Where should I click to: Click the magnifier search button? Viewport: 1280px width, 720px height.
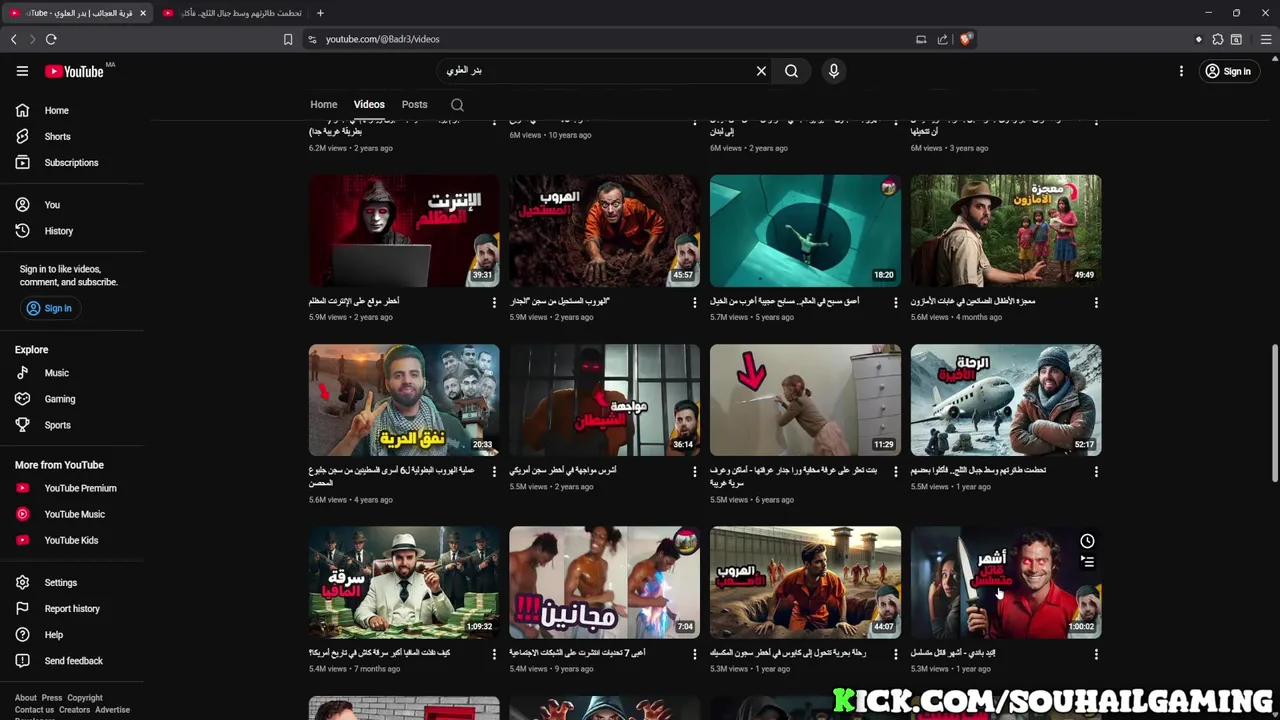coord(791,71)
